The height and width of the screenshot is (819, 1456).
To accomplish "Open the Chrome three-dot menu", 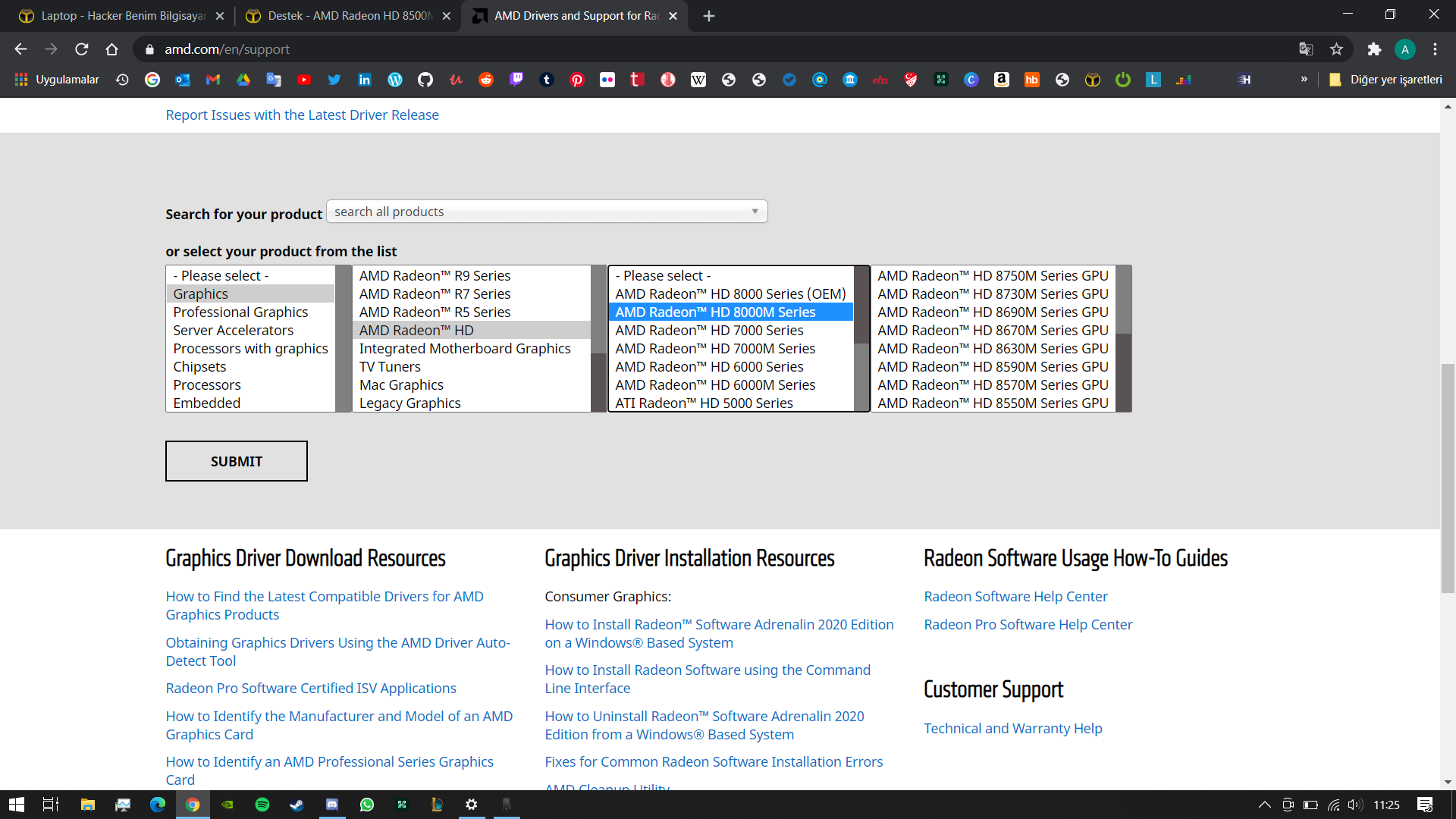I will [x=1435, y=49].
